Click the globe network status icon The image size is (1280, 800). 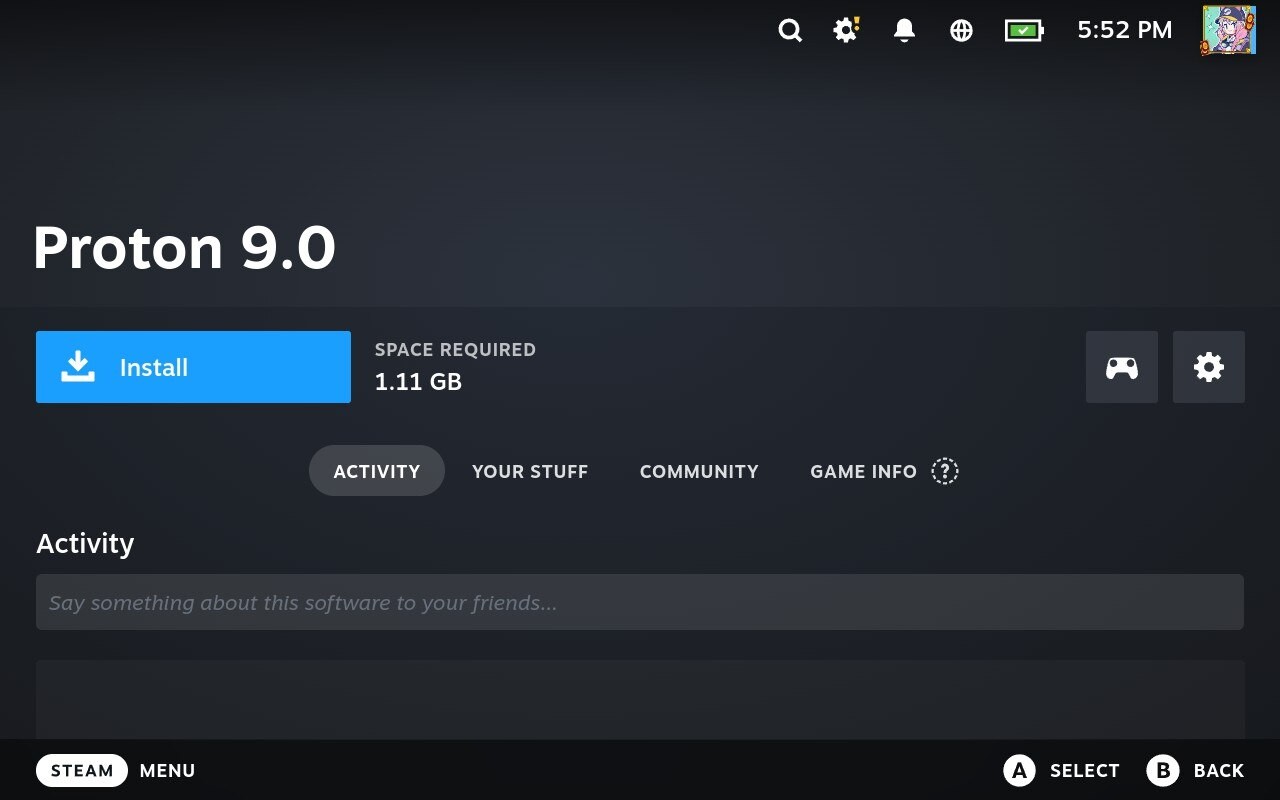(x=961, y=31)
